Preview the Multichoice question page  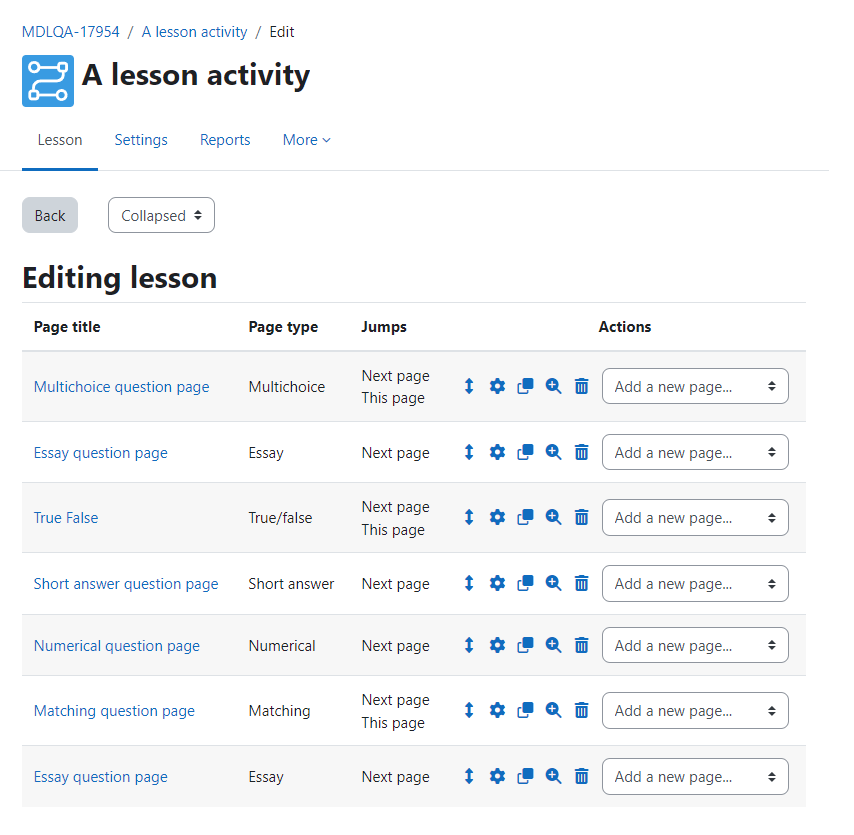point(553,386)
